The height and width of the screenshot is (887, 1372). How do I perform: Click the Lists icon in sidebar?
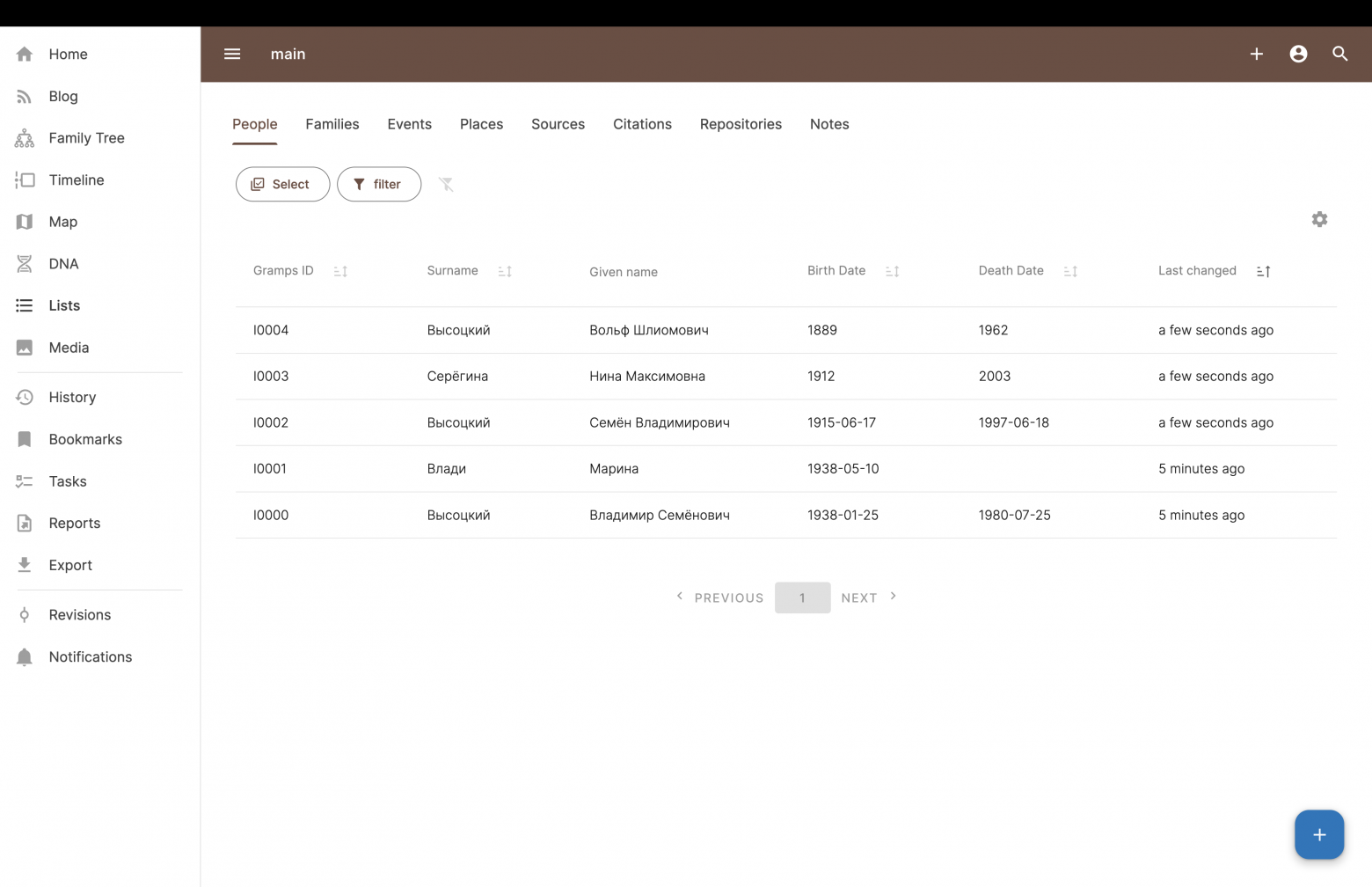[25, 305]
